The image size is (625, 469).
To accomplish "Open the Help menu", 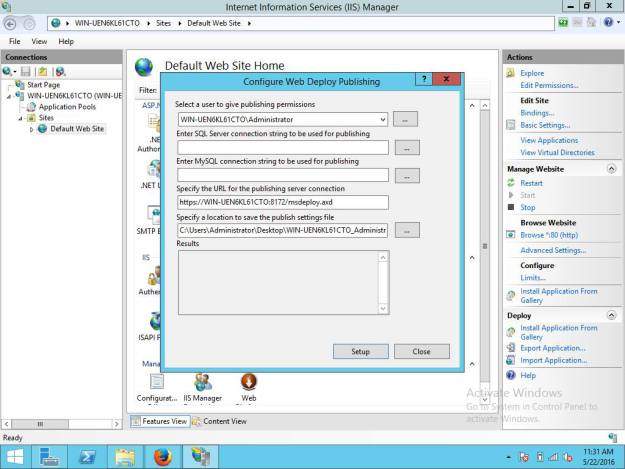I will [x=66, y=41].
